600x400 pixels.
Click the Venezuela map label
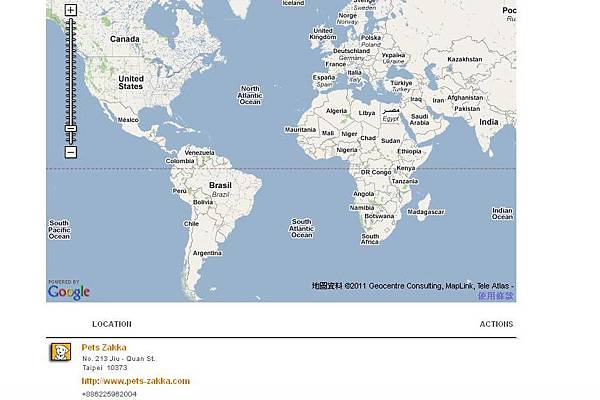point(199,152)
